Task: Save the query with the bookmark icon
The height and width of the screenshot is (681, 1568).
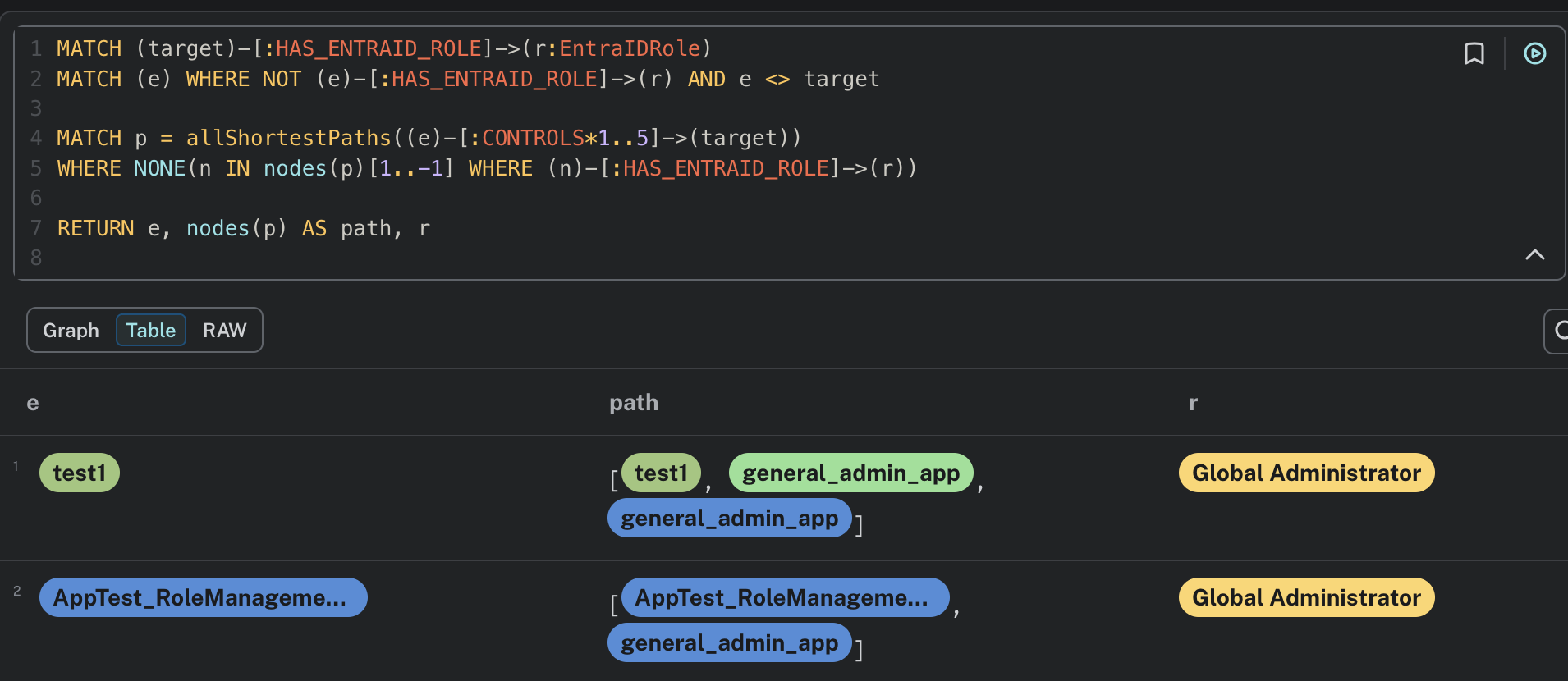Action: [x=1474, y=53]
